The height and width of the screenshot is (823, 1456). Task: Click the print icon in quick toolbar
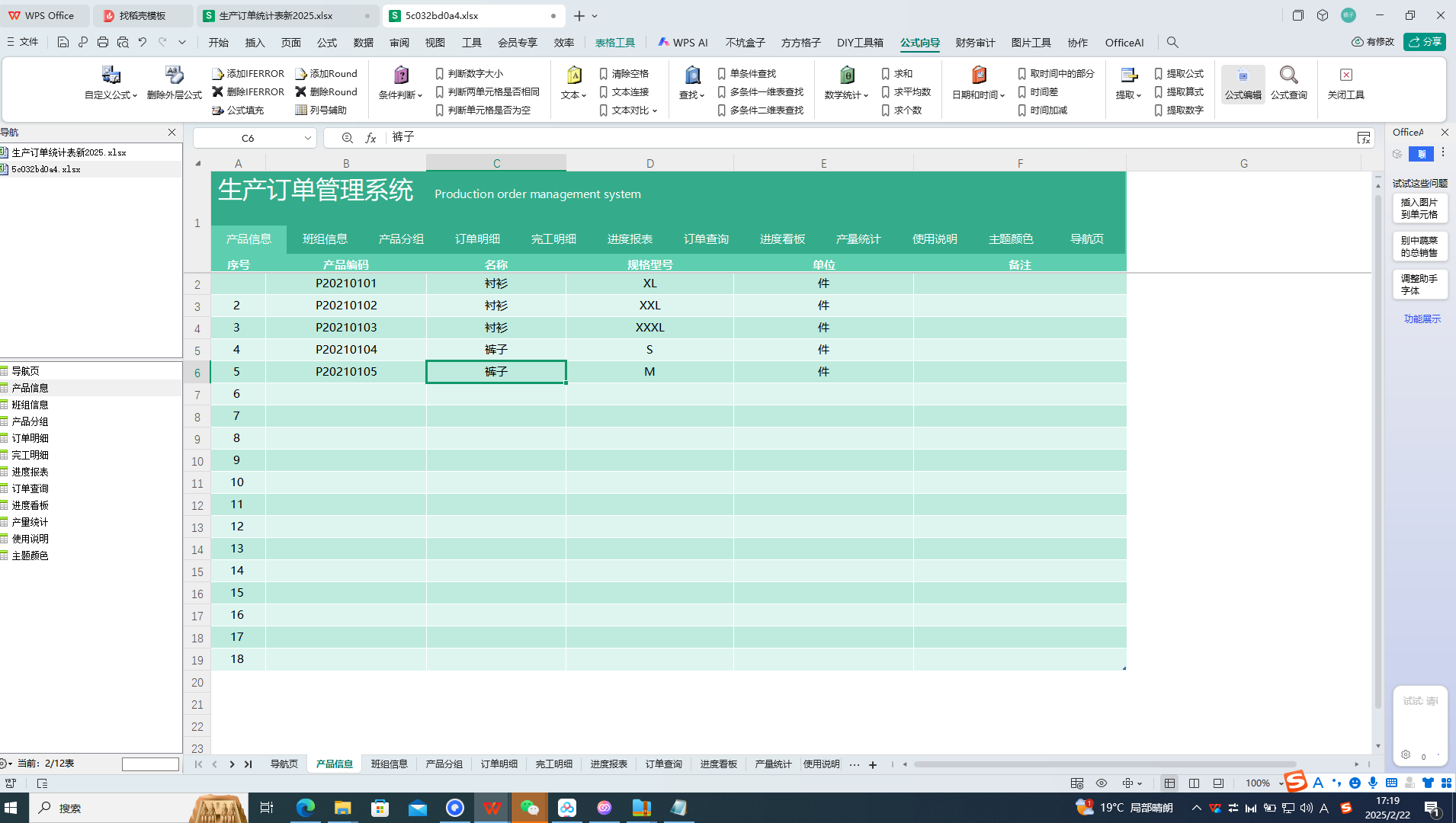(103, 42)
